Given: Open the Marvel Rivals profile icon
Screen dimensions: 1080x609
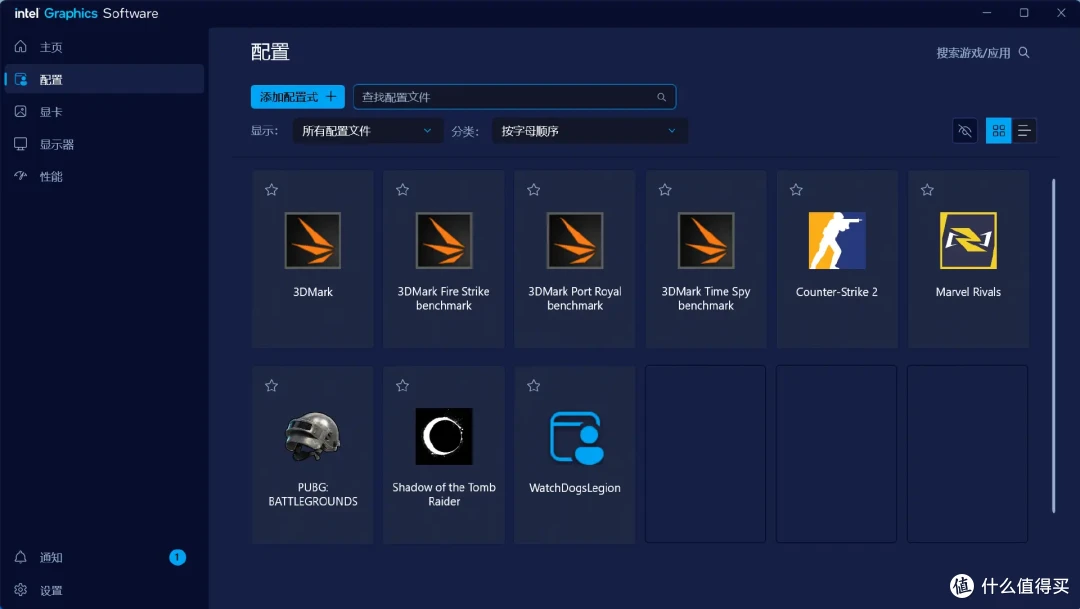Looking at the screenshot, I should pyautogui.click(x=968, y=240).
